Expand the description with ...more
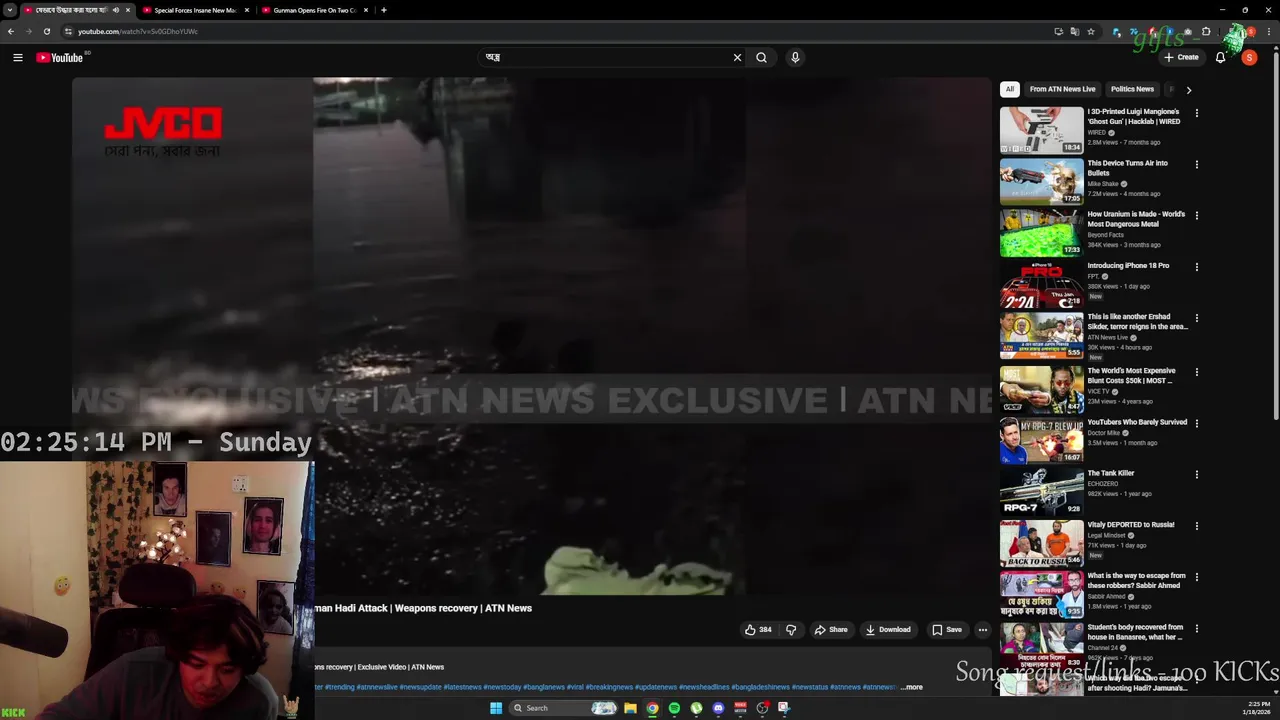The image size is (1280, 720). coord(912,687)
